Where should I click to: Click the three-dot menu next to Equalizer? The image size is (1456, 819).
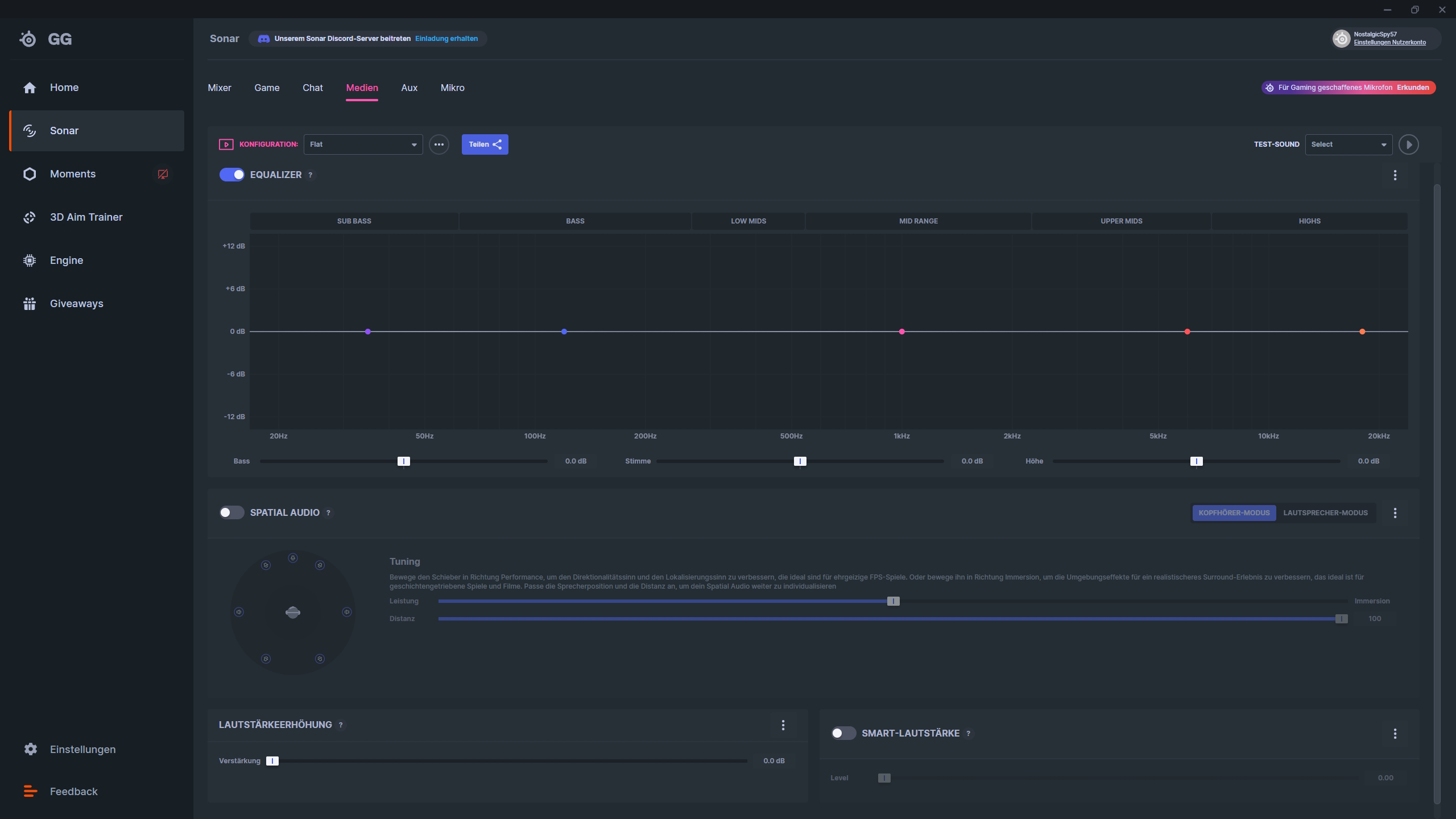click(1395, 175)
